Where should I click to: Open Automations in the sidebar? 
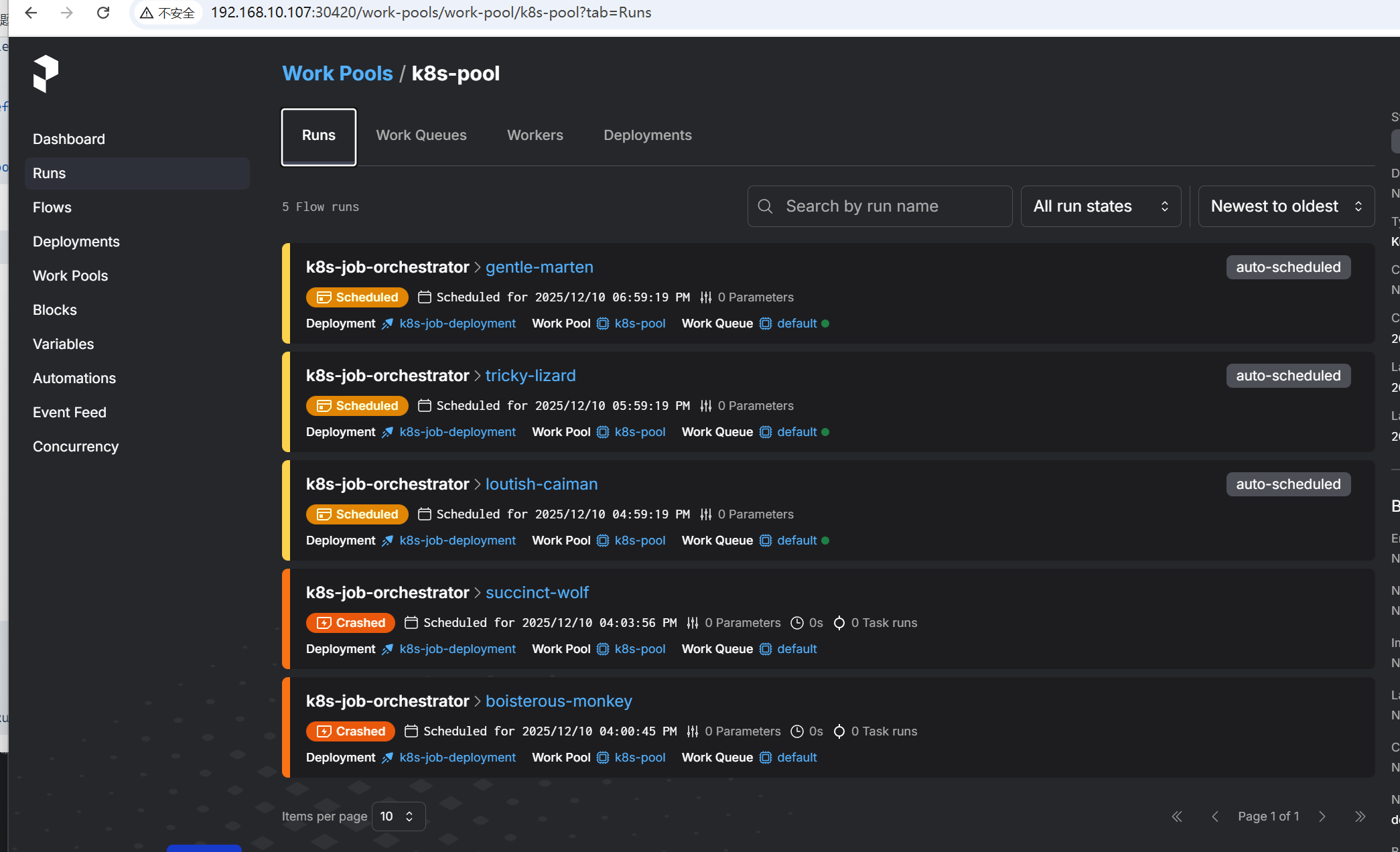click(74, 378)
